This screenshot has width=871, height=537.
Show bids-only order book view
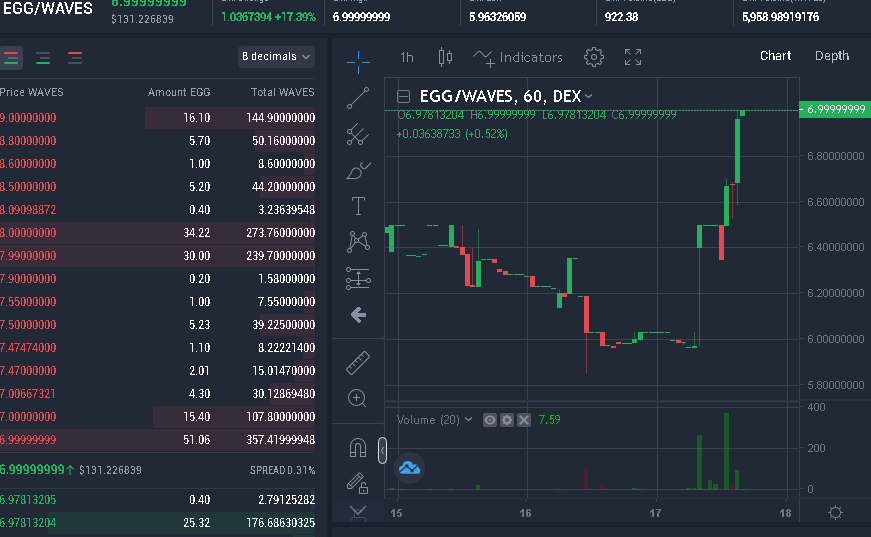(43, 57)
